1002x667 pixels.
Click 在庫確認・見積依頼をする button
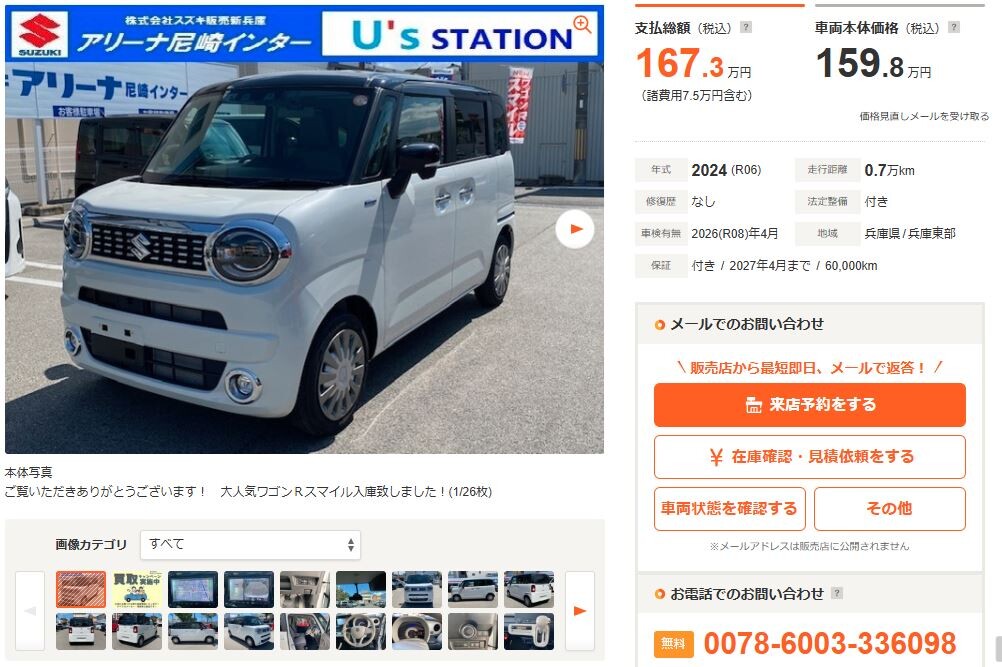810,457
